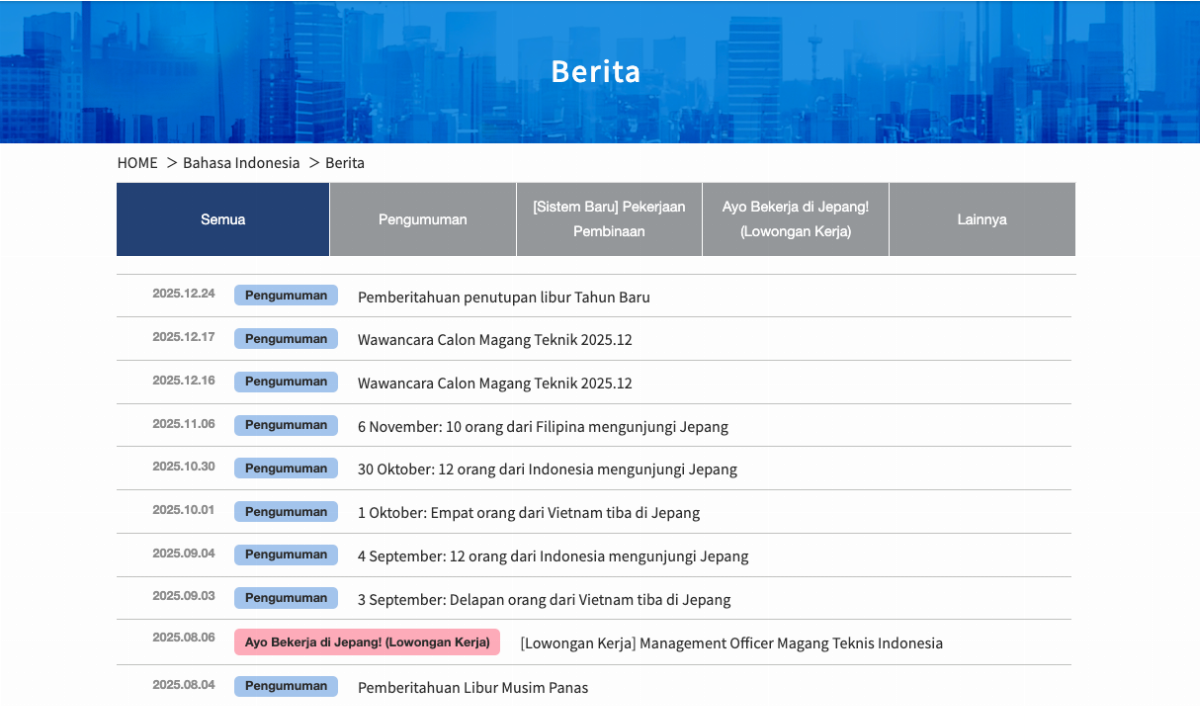Open Pemberitahuan Libur Musim Panas notice
1200x706 pixels.
(x=473, y=687)
